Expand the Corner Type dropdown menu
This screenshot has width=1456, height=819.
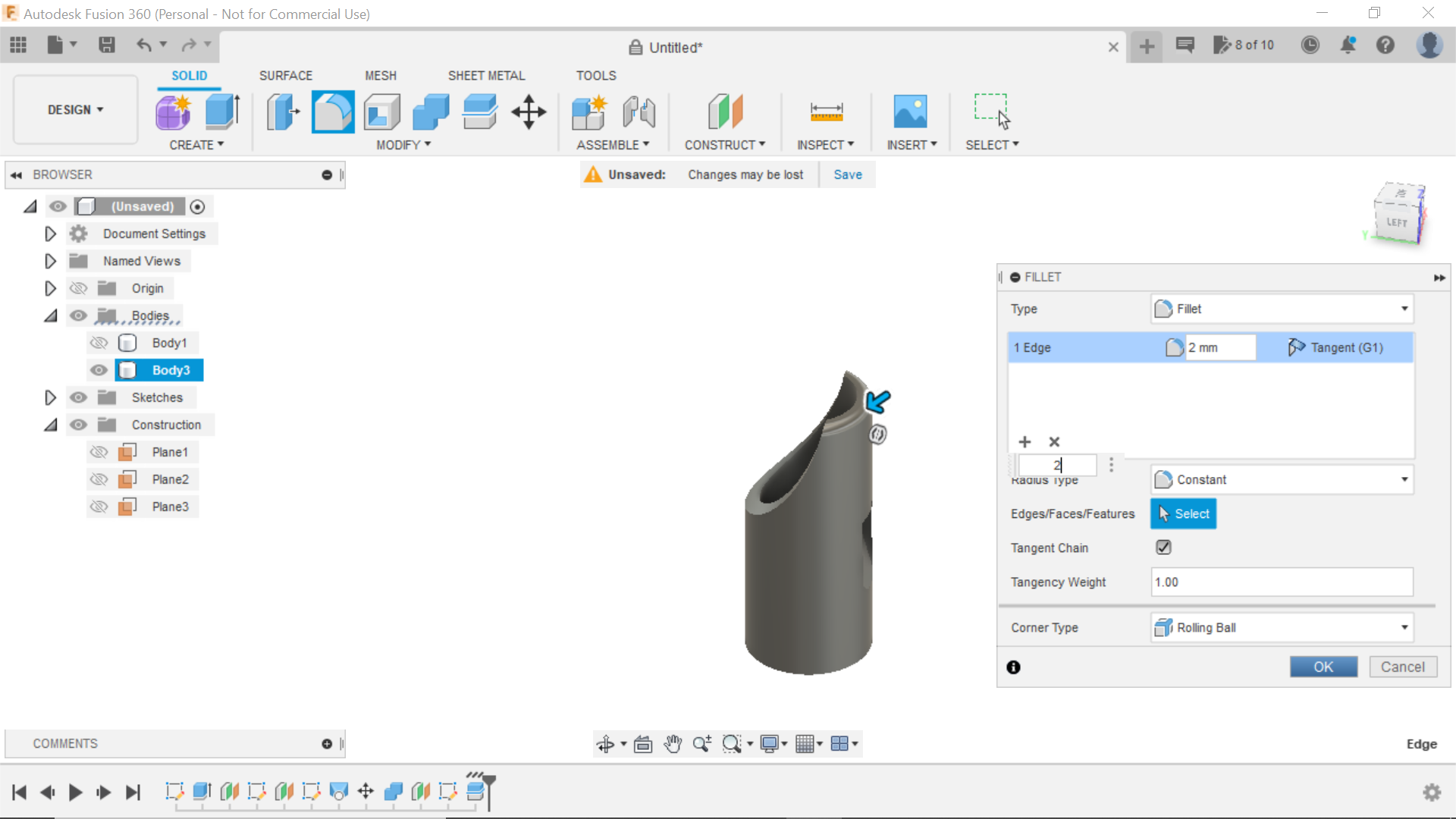(1404, 627)
